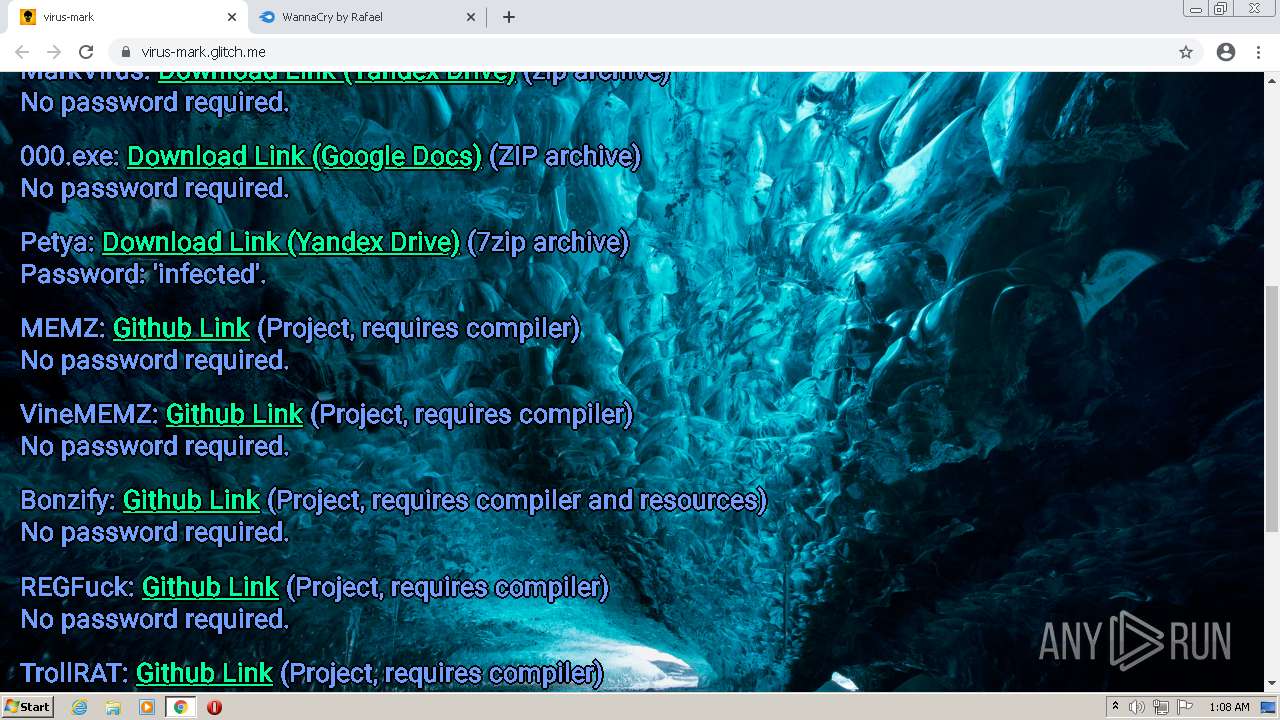Go back to the previous page

tap(22, 52)
